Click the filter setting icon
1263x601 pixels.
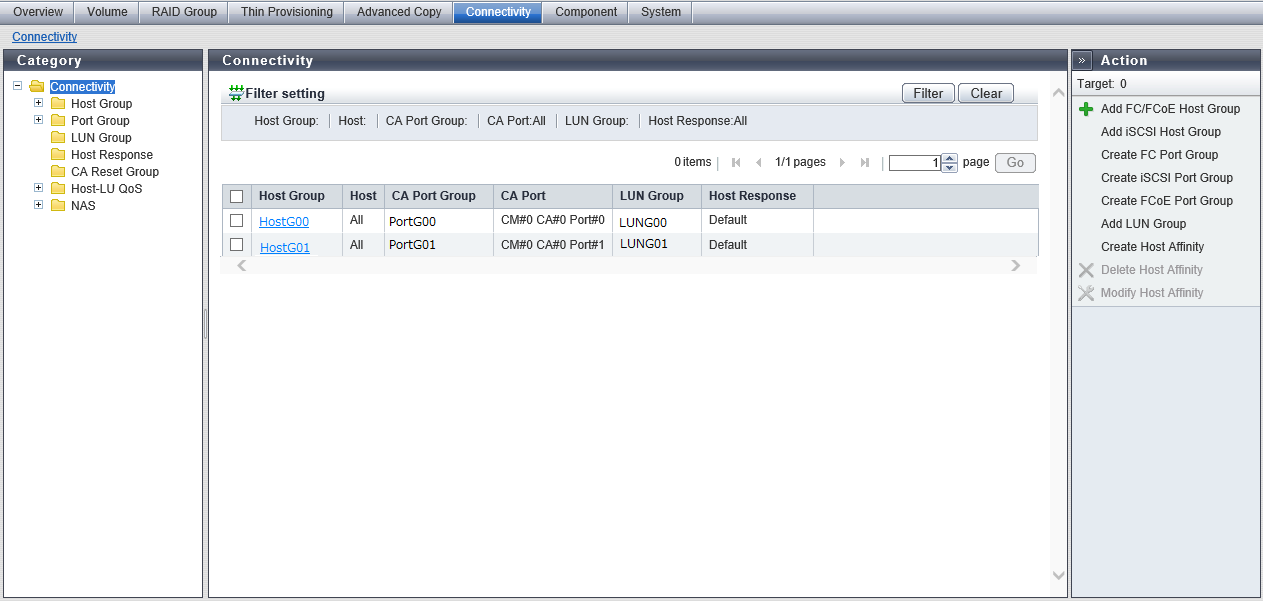(x=236, y=93)
